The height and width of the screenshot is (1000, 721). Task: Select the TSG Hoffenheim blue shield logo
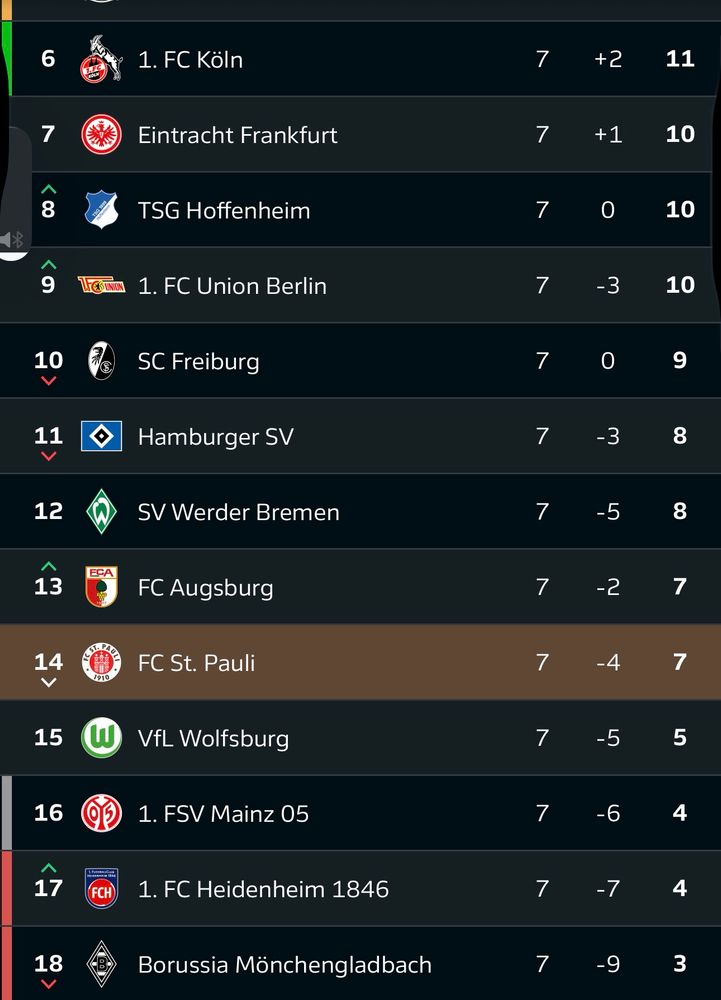(101, 209)
